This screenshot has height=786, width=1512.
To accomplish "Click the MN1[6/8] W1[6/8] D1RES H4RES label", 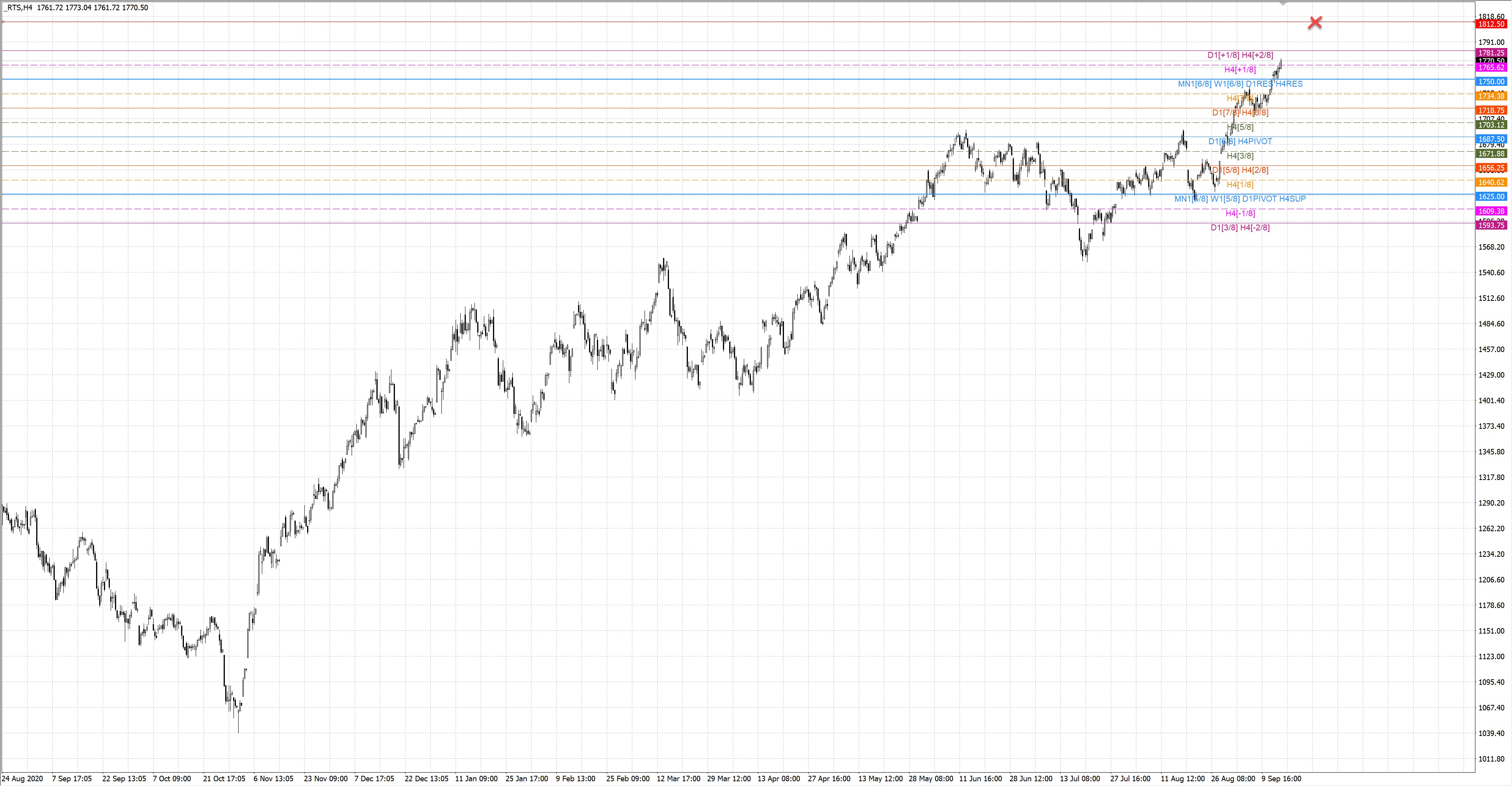I will tap(1240, 84).
